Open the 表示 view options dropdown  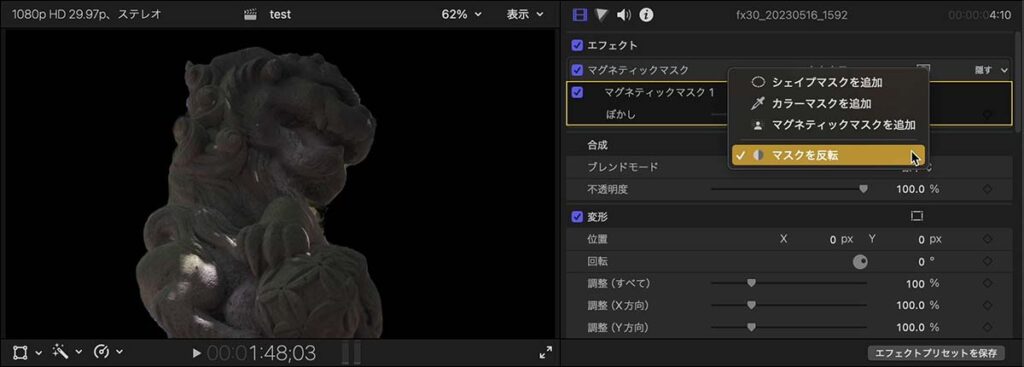click(525, 14)
